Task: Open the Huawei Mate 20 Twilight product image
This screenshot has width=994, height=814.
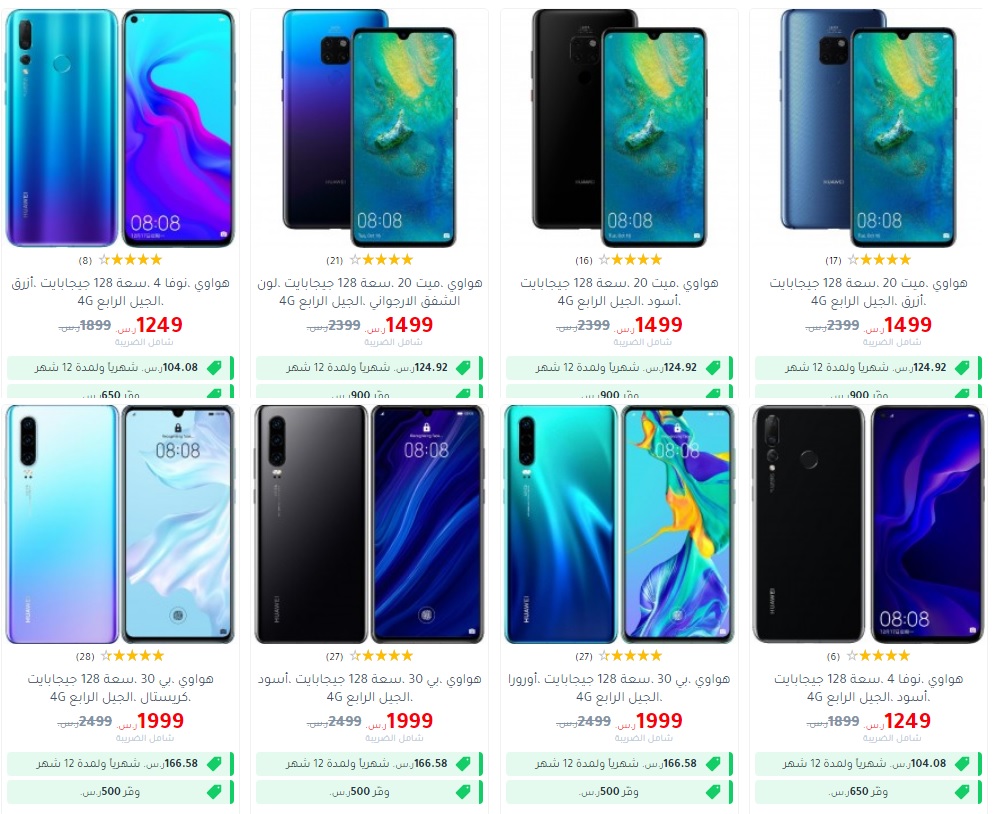Action: point(369,128)
